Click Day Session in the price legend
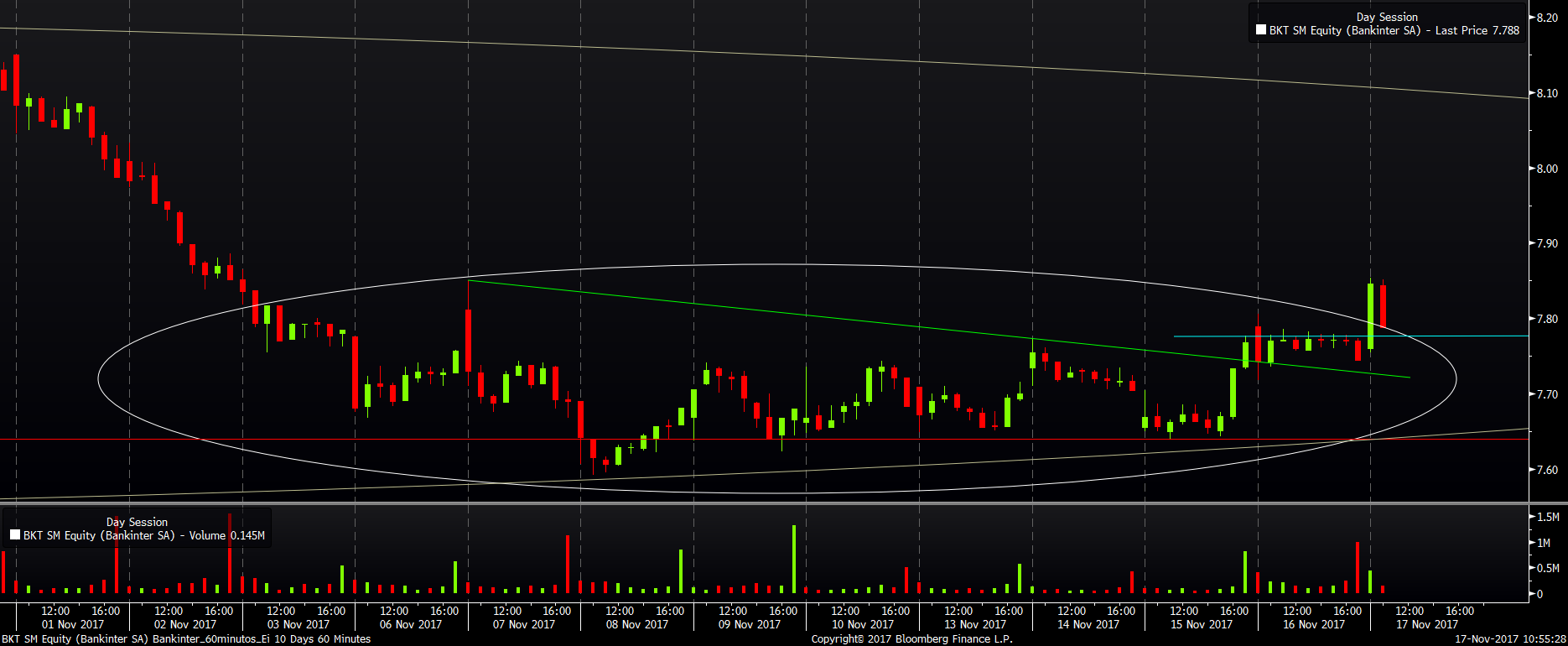The width and height of the screenshot is (1568, 646). (x=1387, y=17)
